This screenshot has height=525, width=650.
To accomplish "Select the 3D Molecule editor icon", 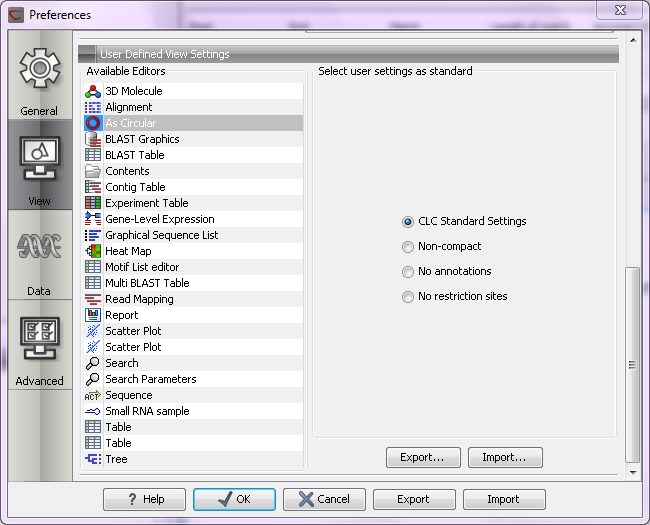I will (93, 91).
